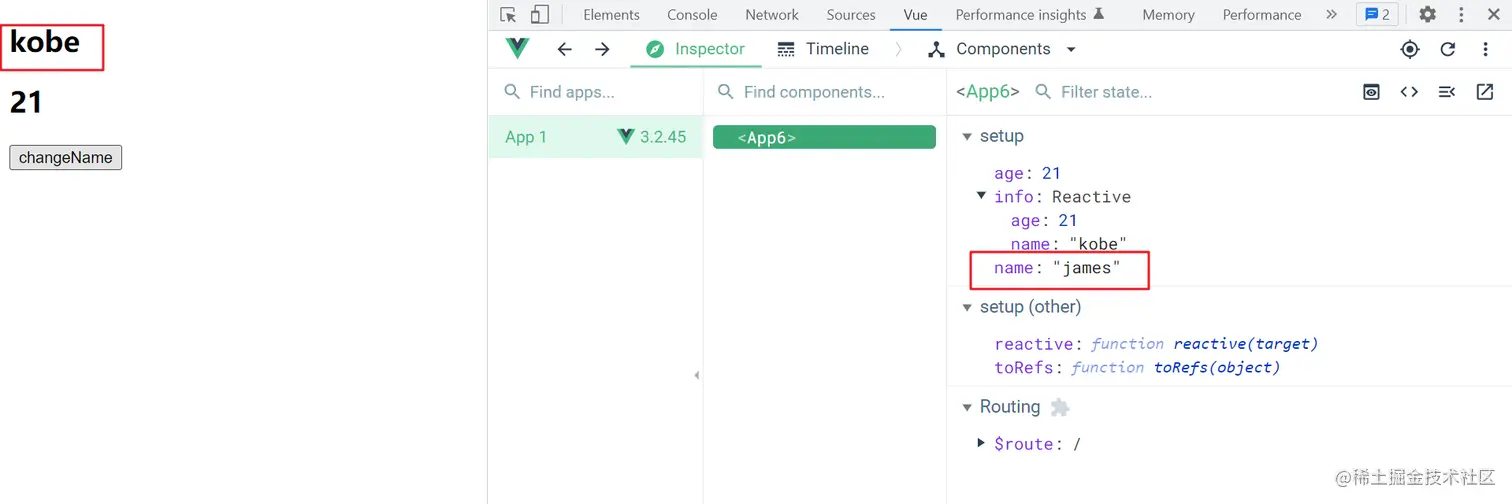Click the render code icon
The width and height of the screenshot is (1512, 504).
point(1447,92)
